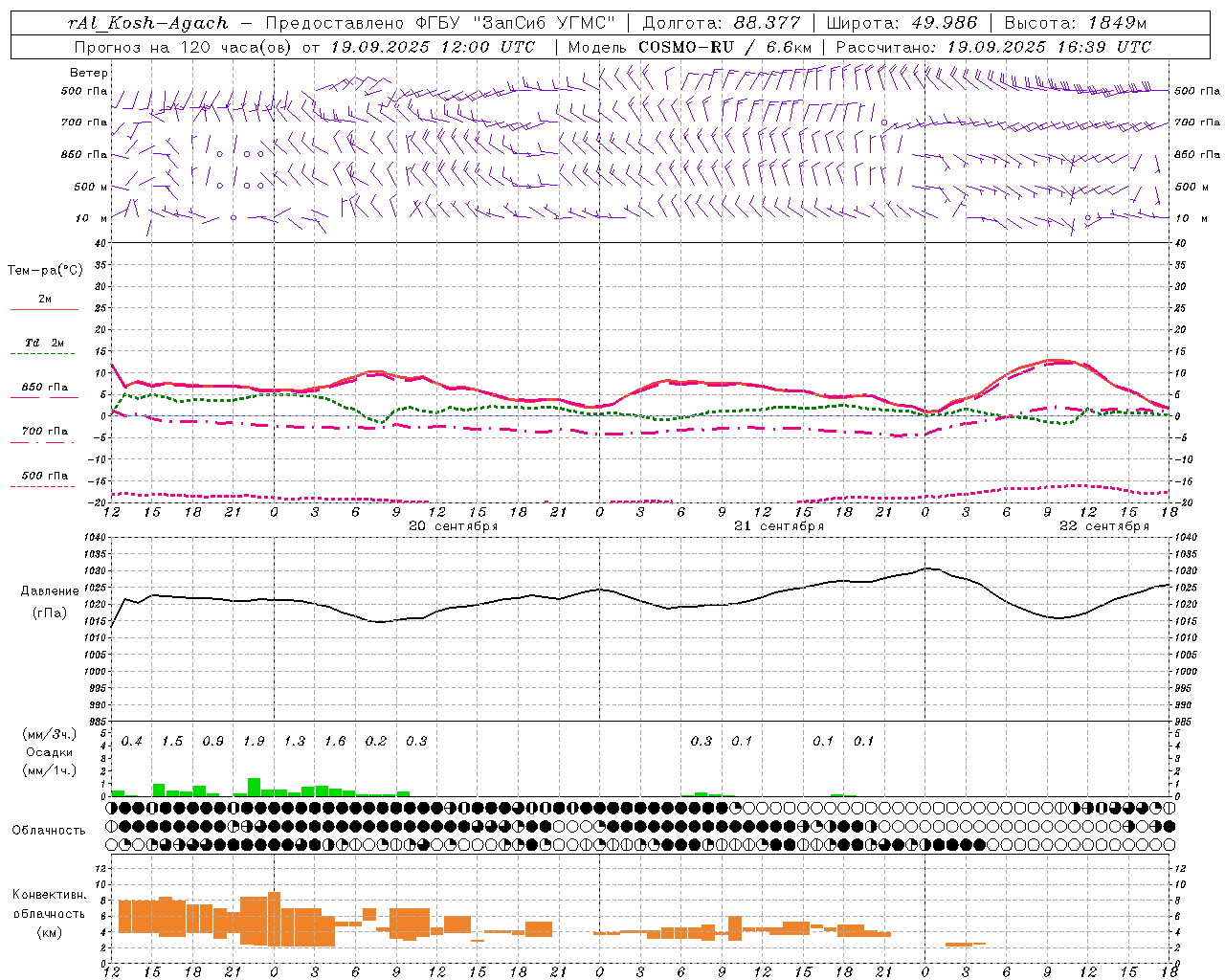Click the red 2м temperature legend line

[x=44, y=309]
